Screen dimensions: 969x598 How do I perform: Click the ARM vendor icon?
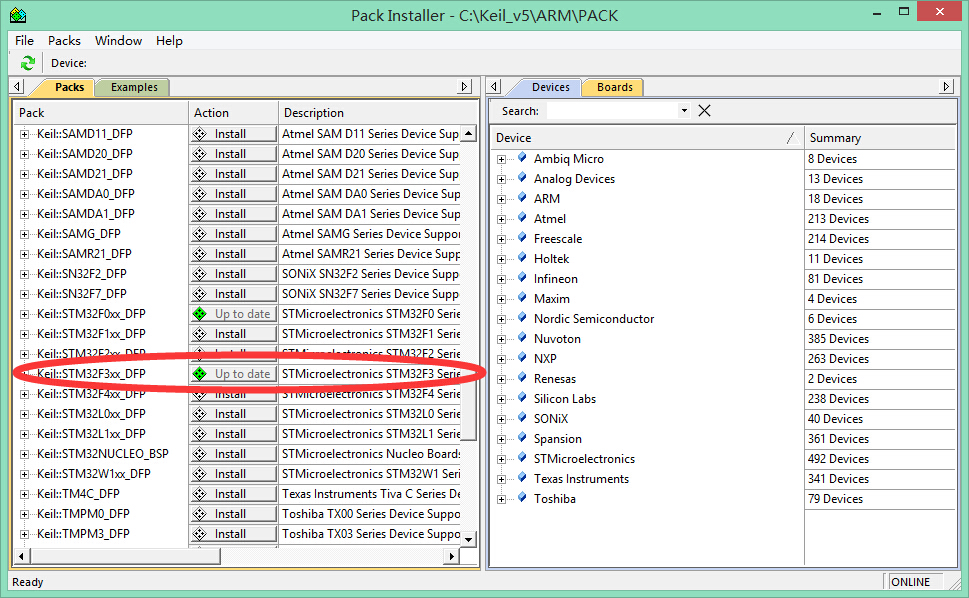(x=522, y=198)
